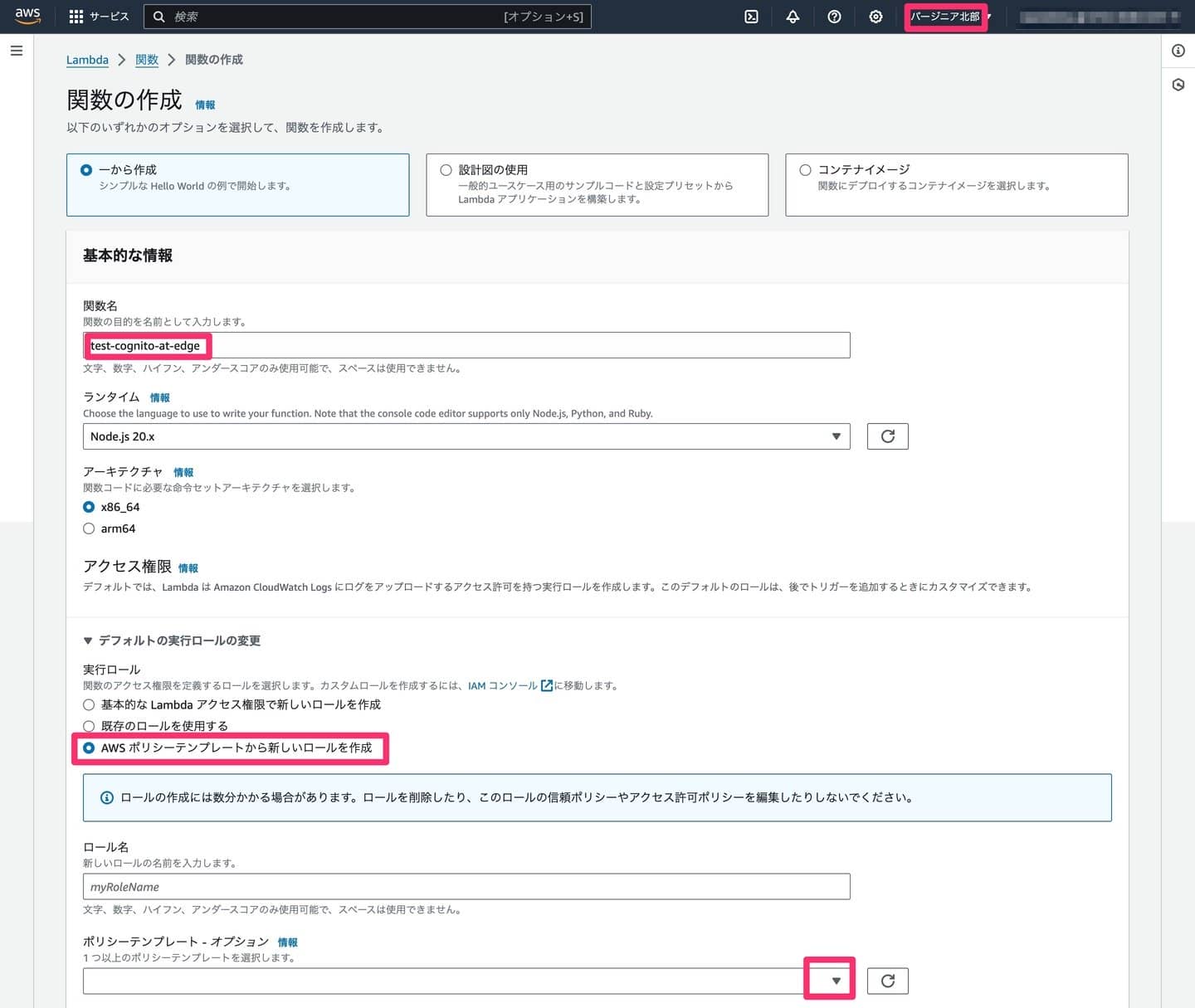Viewport: 1195px width, 1008px height.
Task: Open the バージニア北部 region selector
Action: (949, 17)
